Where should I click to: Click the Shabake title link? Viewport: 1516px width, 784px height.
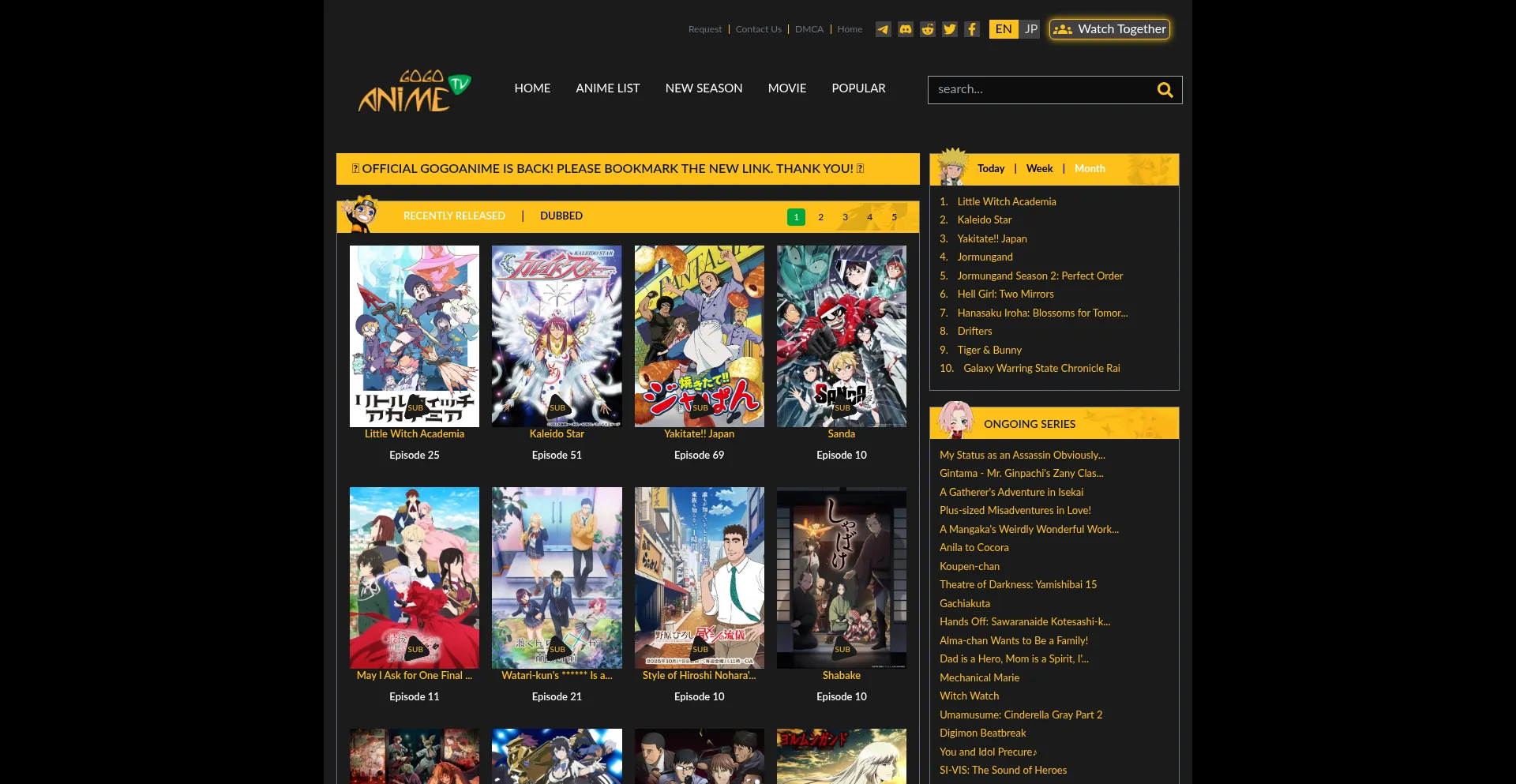(x=842, y=676)
